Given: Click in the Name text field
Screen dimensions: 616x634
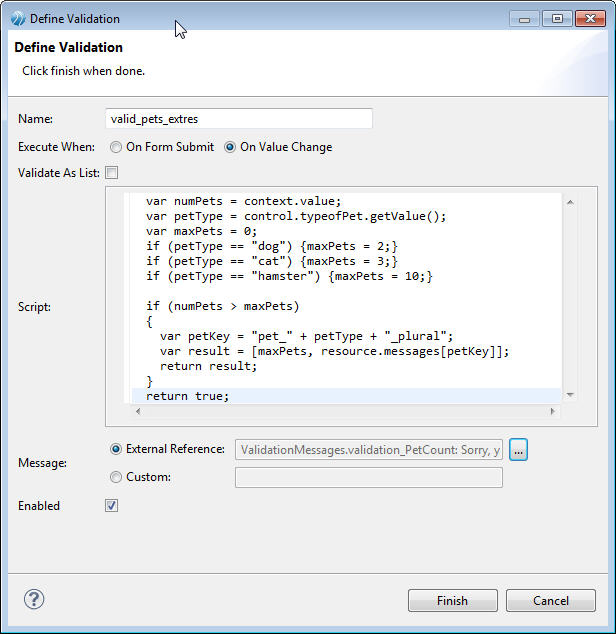Looking at the screenshot, I should [x=239, y=119].
